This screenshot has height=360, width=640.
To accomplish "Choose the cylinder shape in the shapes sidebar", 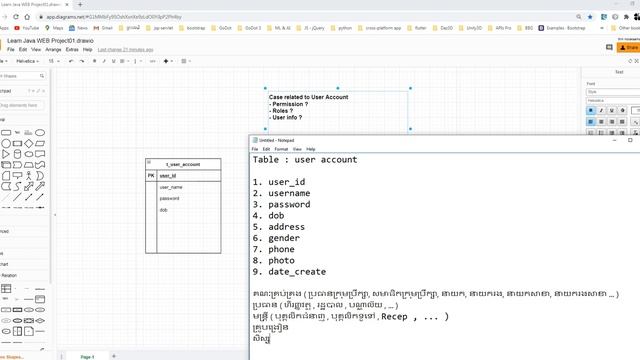I will (x=17, y=154).
